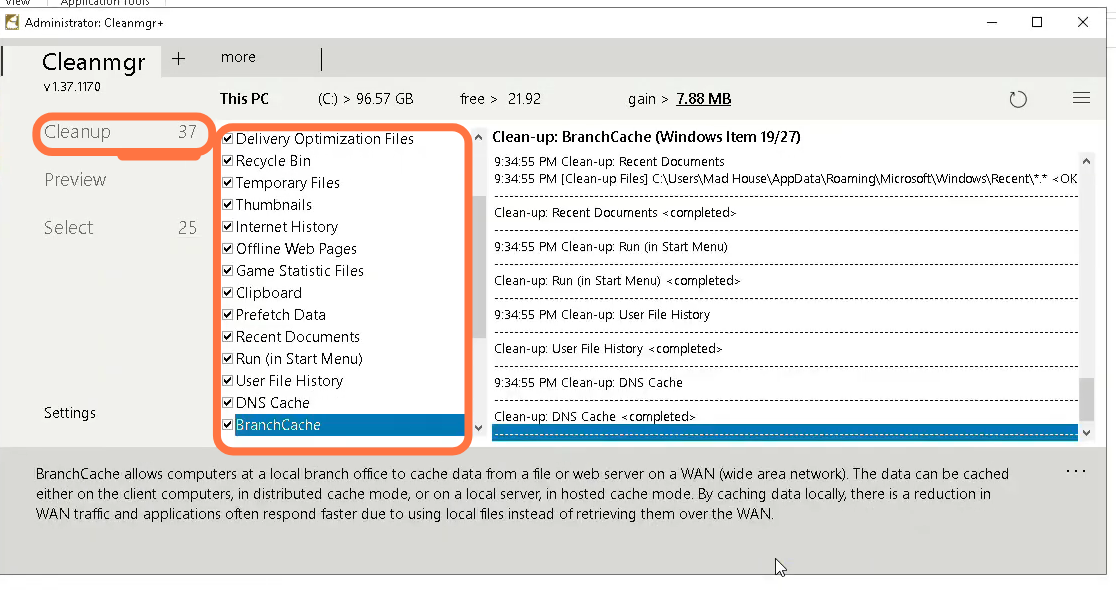
Task: Switch to the Preview section
Action: click(75, 180)
